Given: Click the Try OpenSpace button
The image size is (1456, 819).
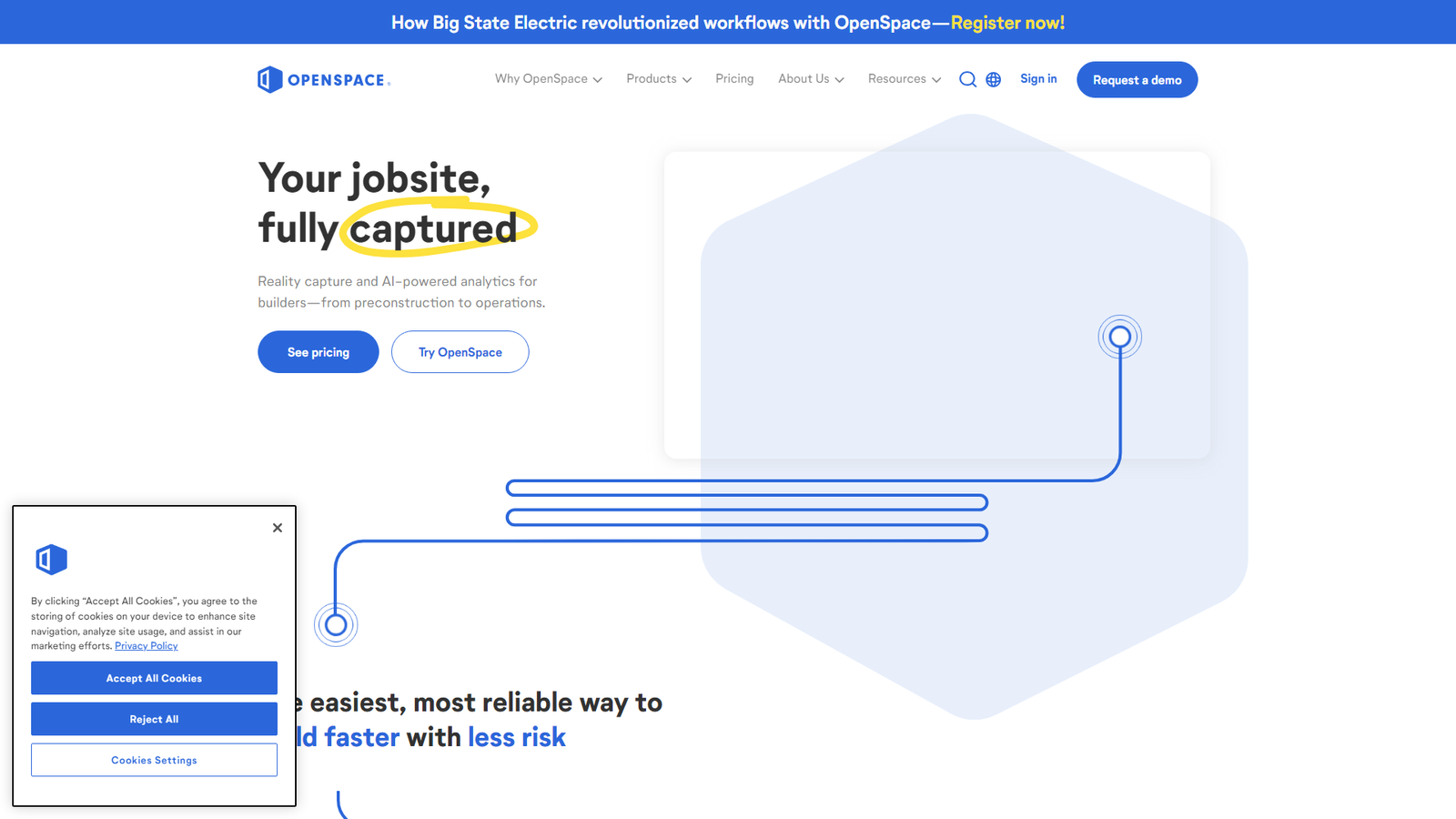Looking at the screenshot, I should click(x=460, y=352).
